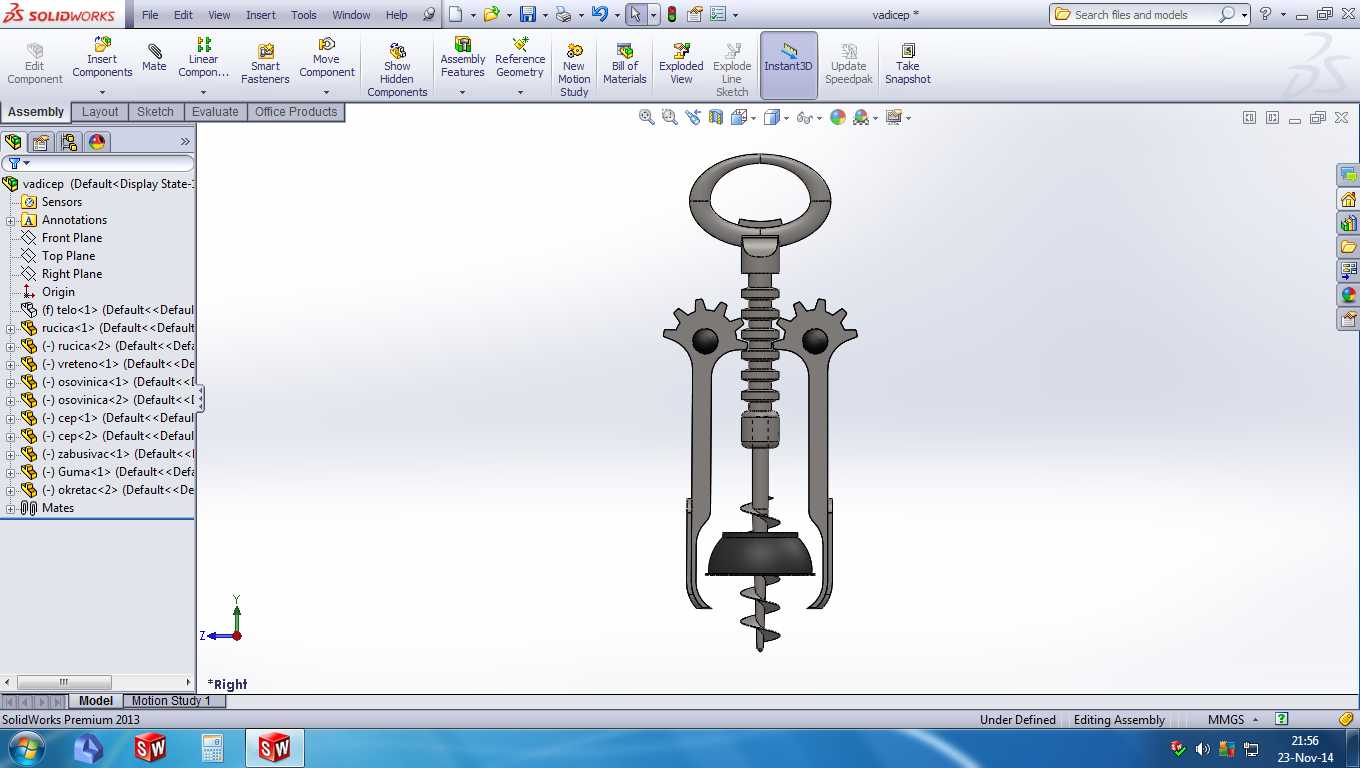The image size is (1360, 768).
Task: Expand Reference Geometry dropdown arrow
Action: click(x=520, y=92)
